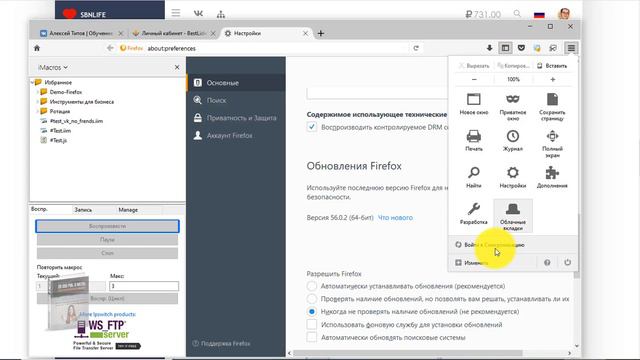This screenshot has height=360, width=640.
Task: Click the Макс repeat count input field
Action: click(144, 286)
